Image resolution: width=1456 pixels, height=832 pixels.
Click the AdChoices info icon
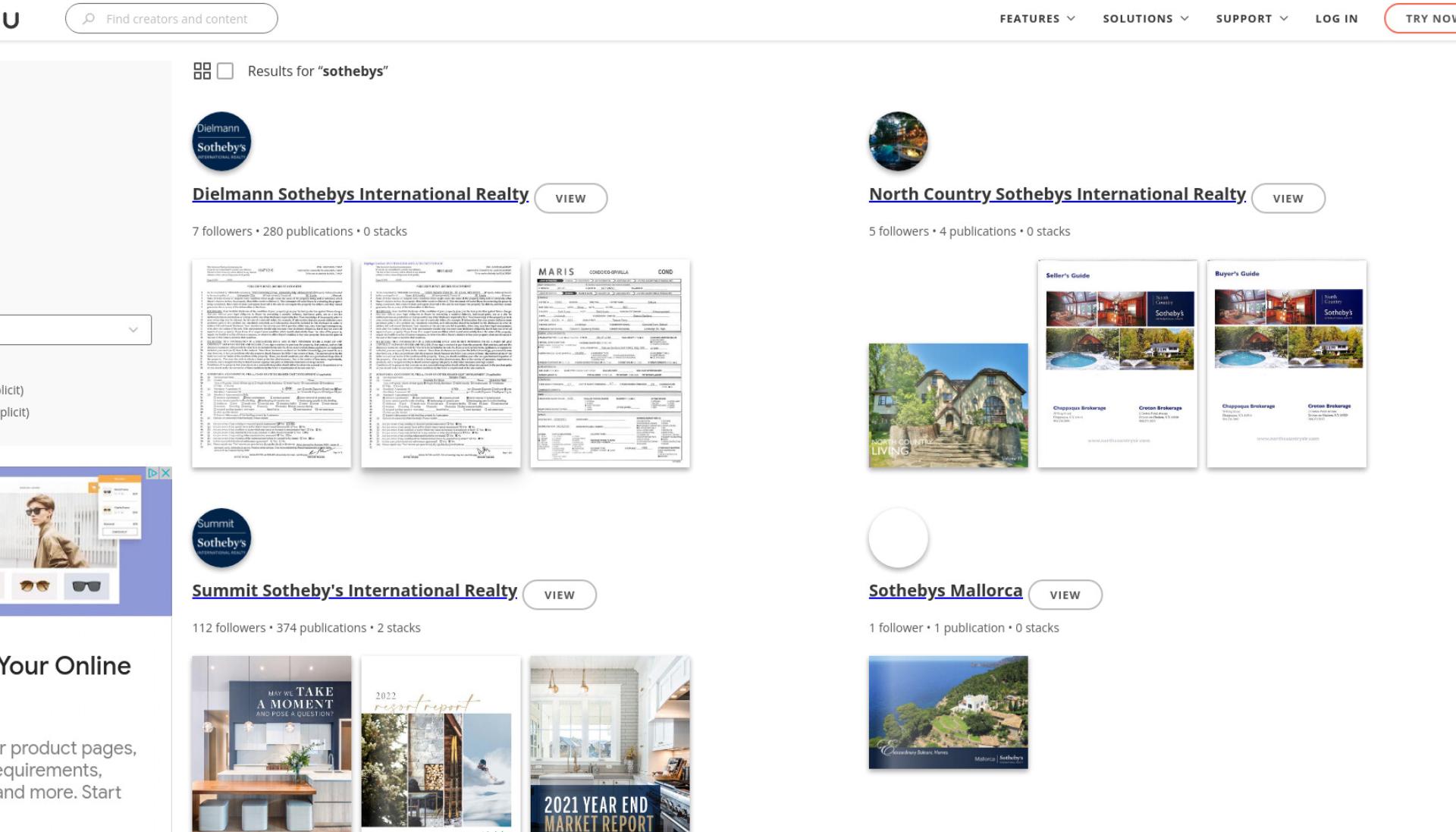[152, 473]
